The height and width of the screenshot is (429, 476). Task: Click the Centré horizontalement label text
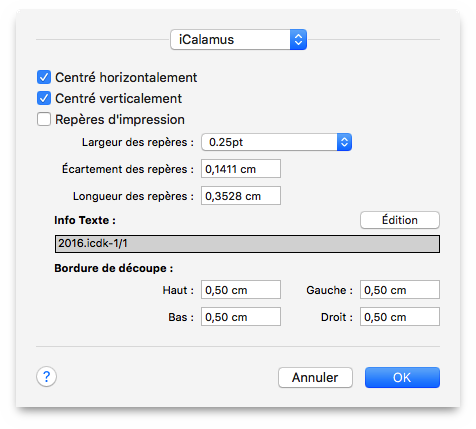tap(126, 77)
